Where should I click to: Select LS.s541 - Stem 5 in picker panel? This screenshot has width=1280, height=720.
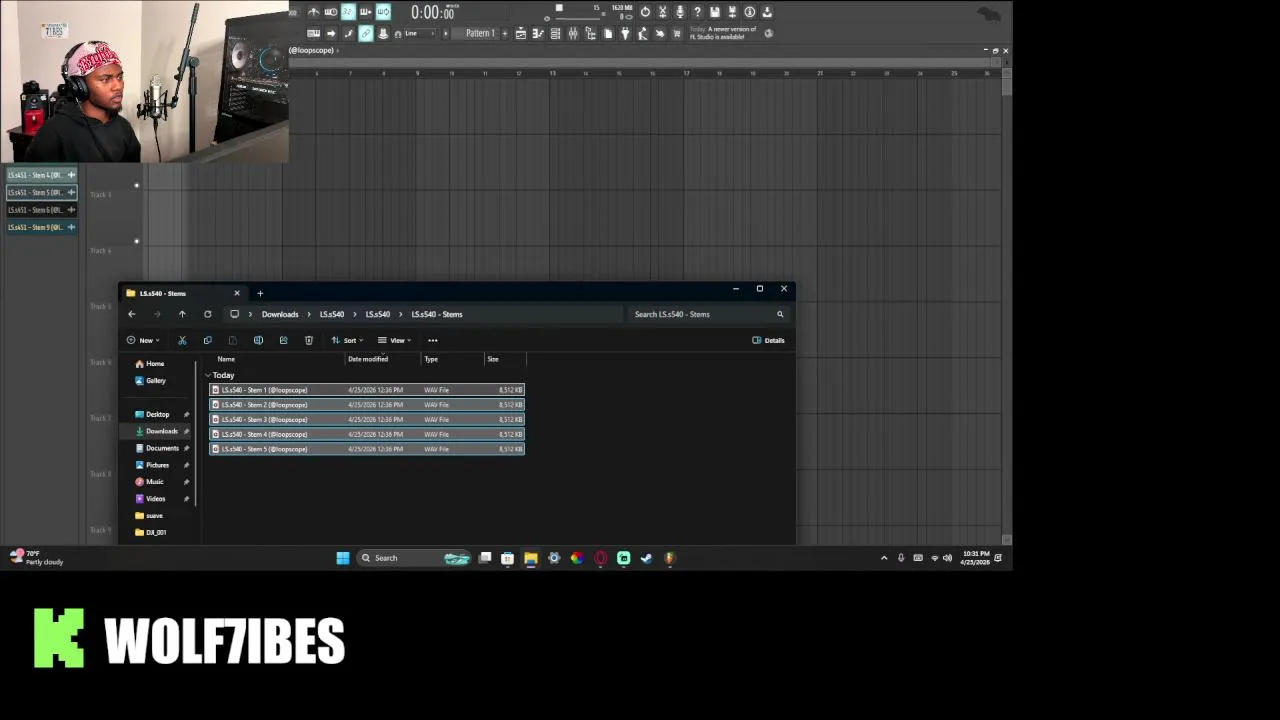coord(42,192)
